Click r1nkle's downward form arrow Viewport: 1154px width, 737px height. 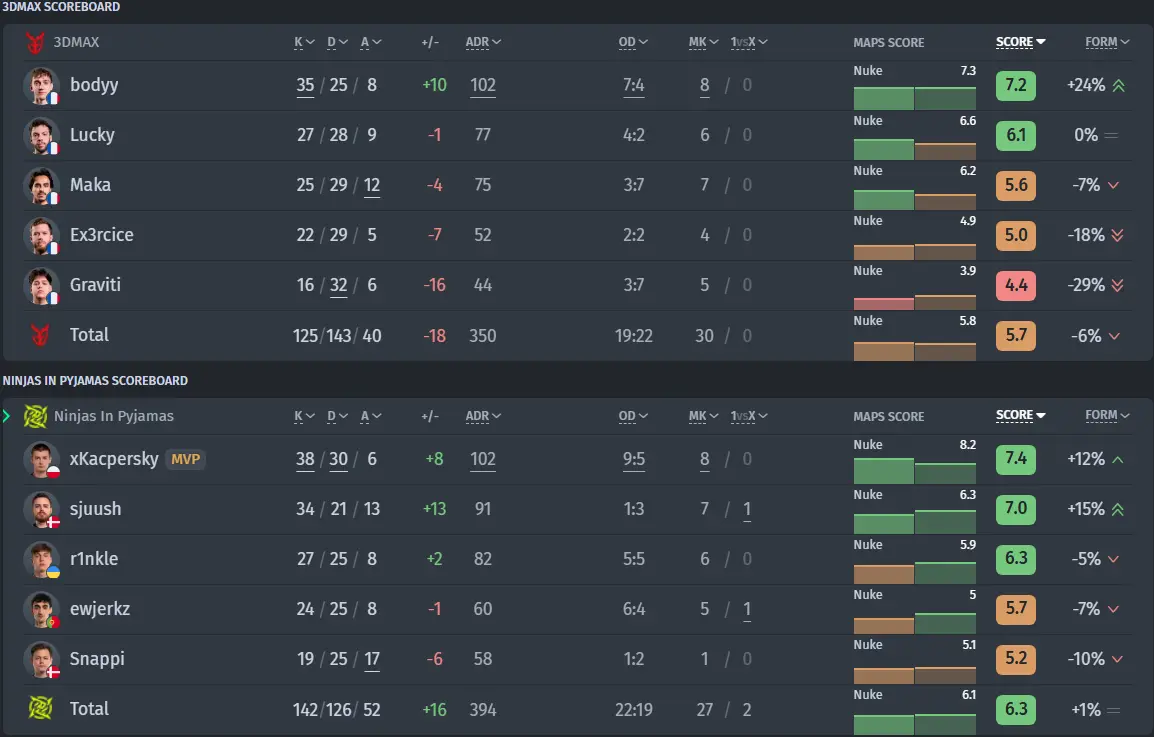[1114, 560]
